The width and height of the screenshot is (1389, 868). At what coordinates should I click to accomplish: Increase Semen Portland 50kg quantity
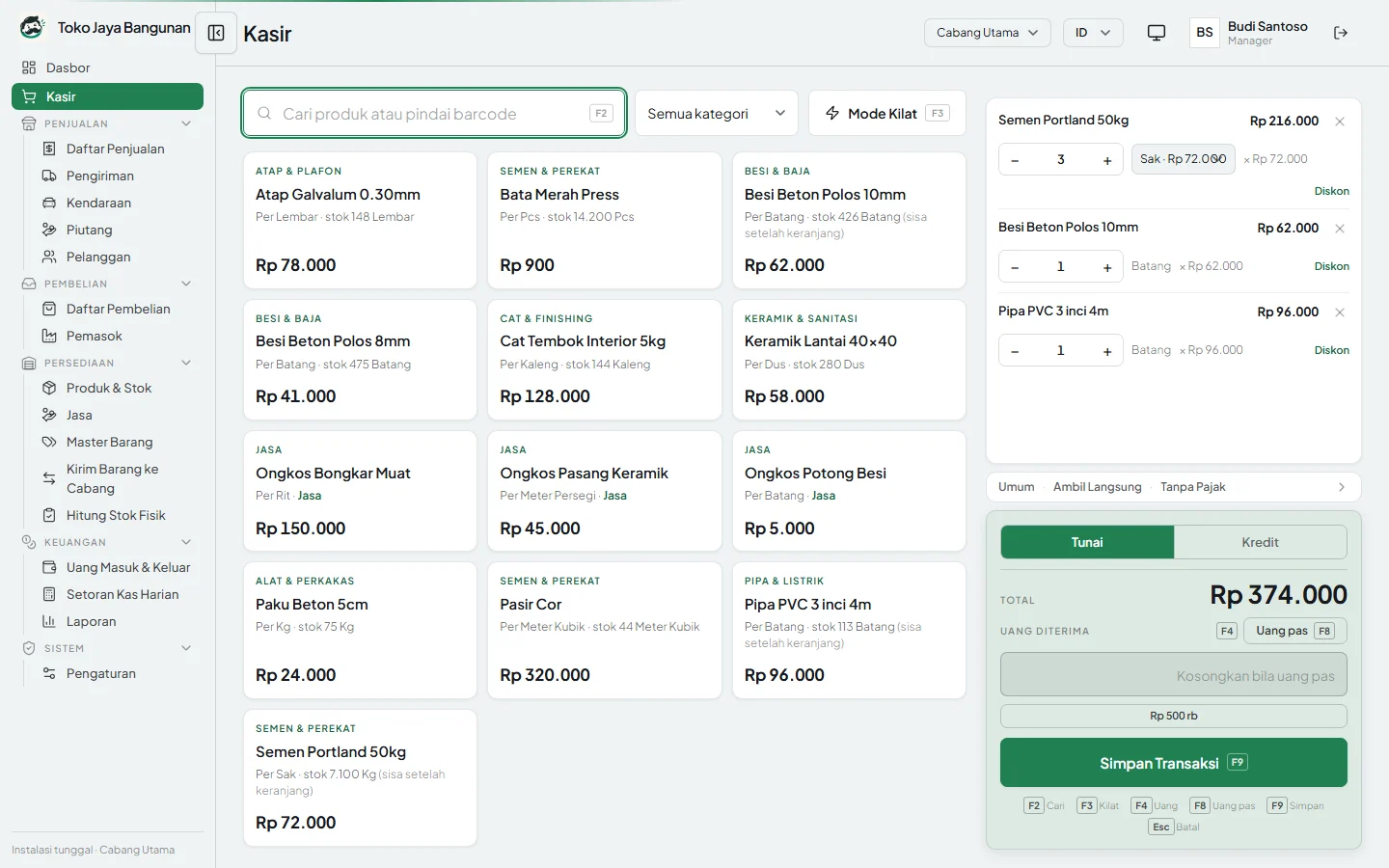coord(1107,160)
